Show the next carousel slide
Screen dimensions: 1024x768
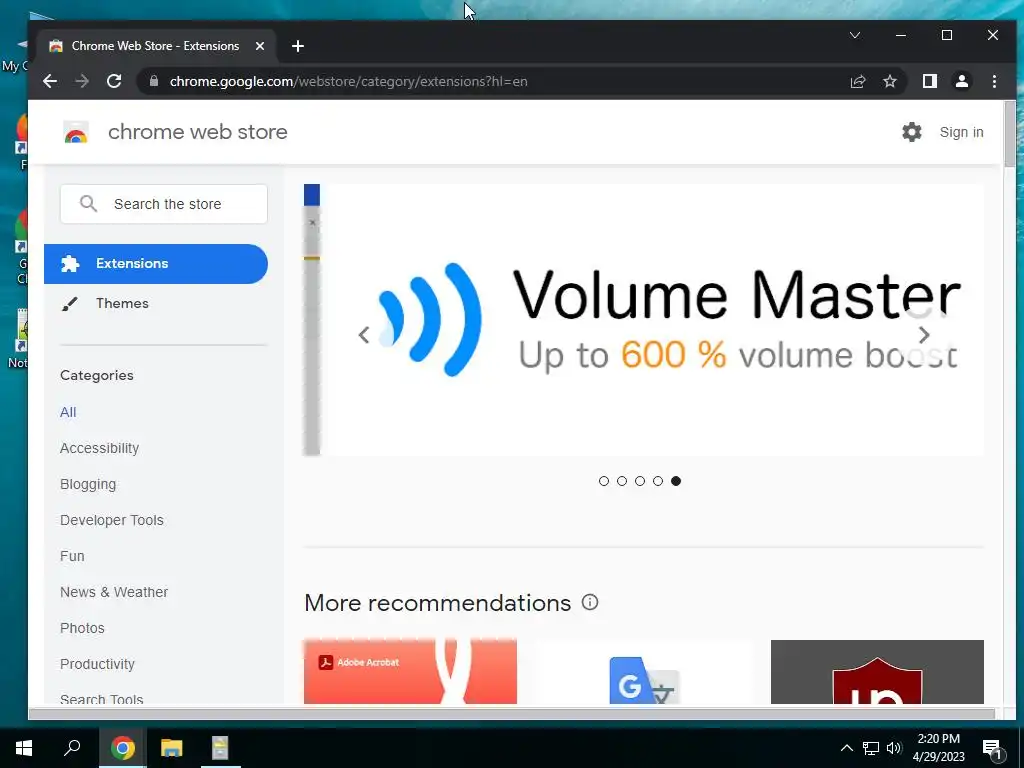tap(923, 335)
